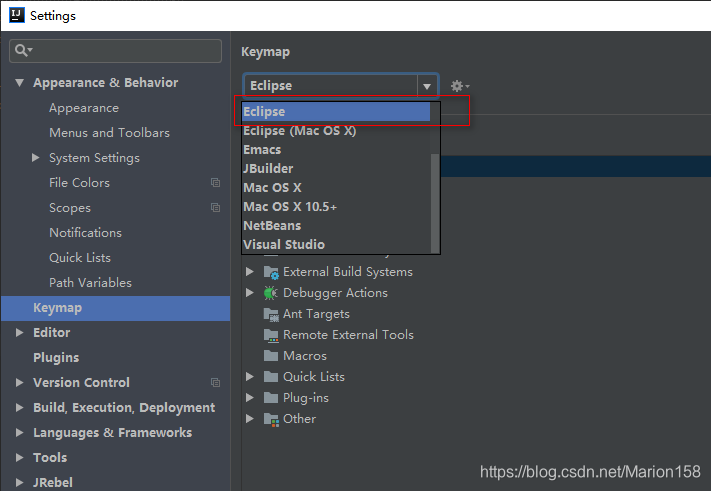Click the Debugger Actions bug icon
The height and width of the screenshot is (491, 711).
(x=271, y=293)
